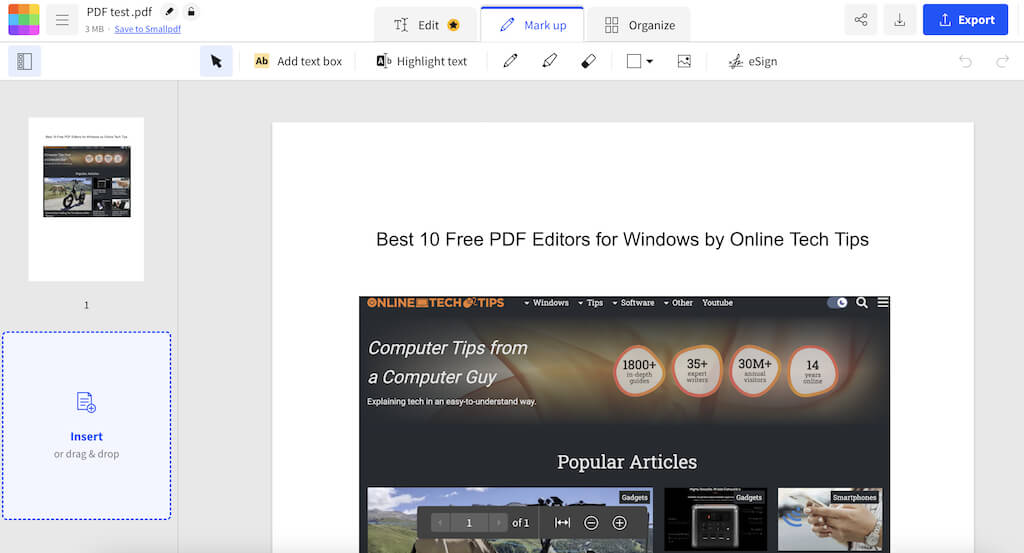Click the download icon button
This screenshot has height=553, width=1024.
(900, 20)
